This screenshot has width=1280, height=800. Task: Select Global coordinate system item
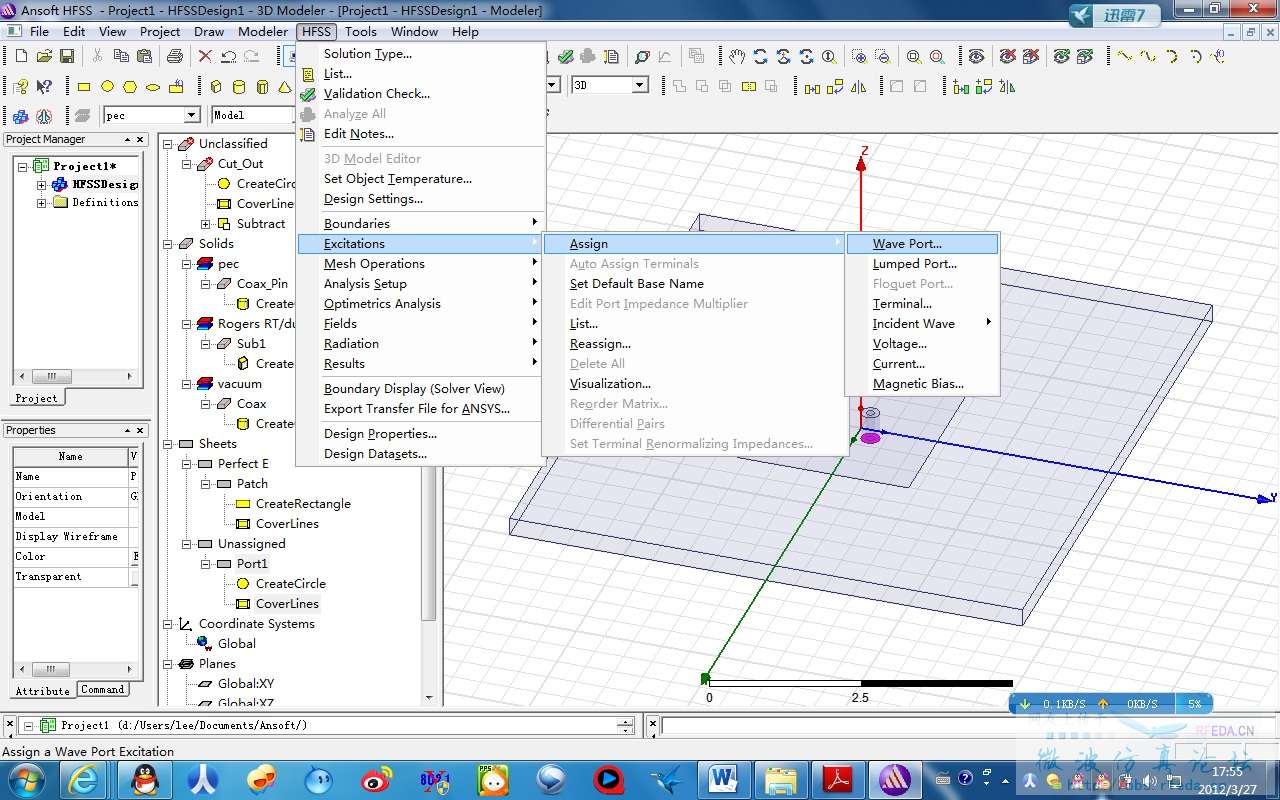pos(237,644)
